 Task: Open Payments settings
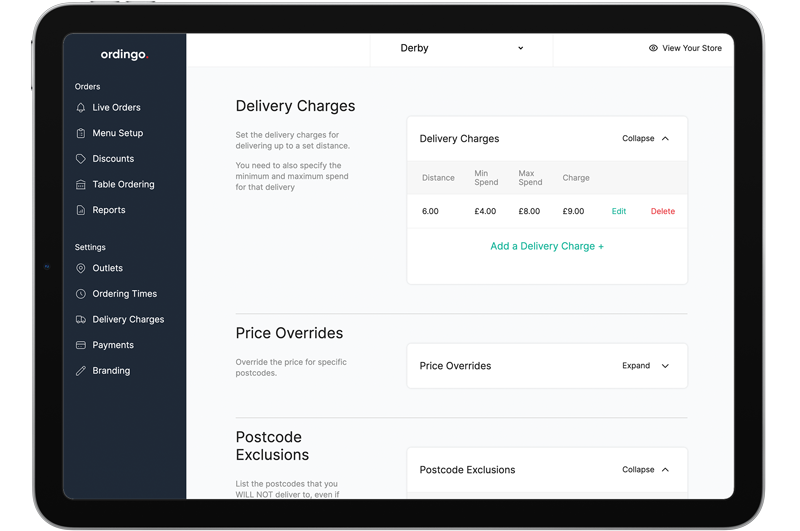pyautogui.click(x=113, y=345)
